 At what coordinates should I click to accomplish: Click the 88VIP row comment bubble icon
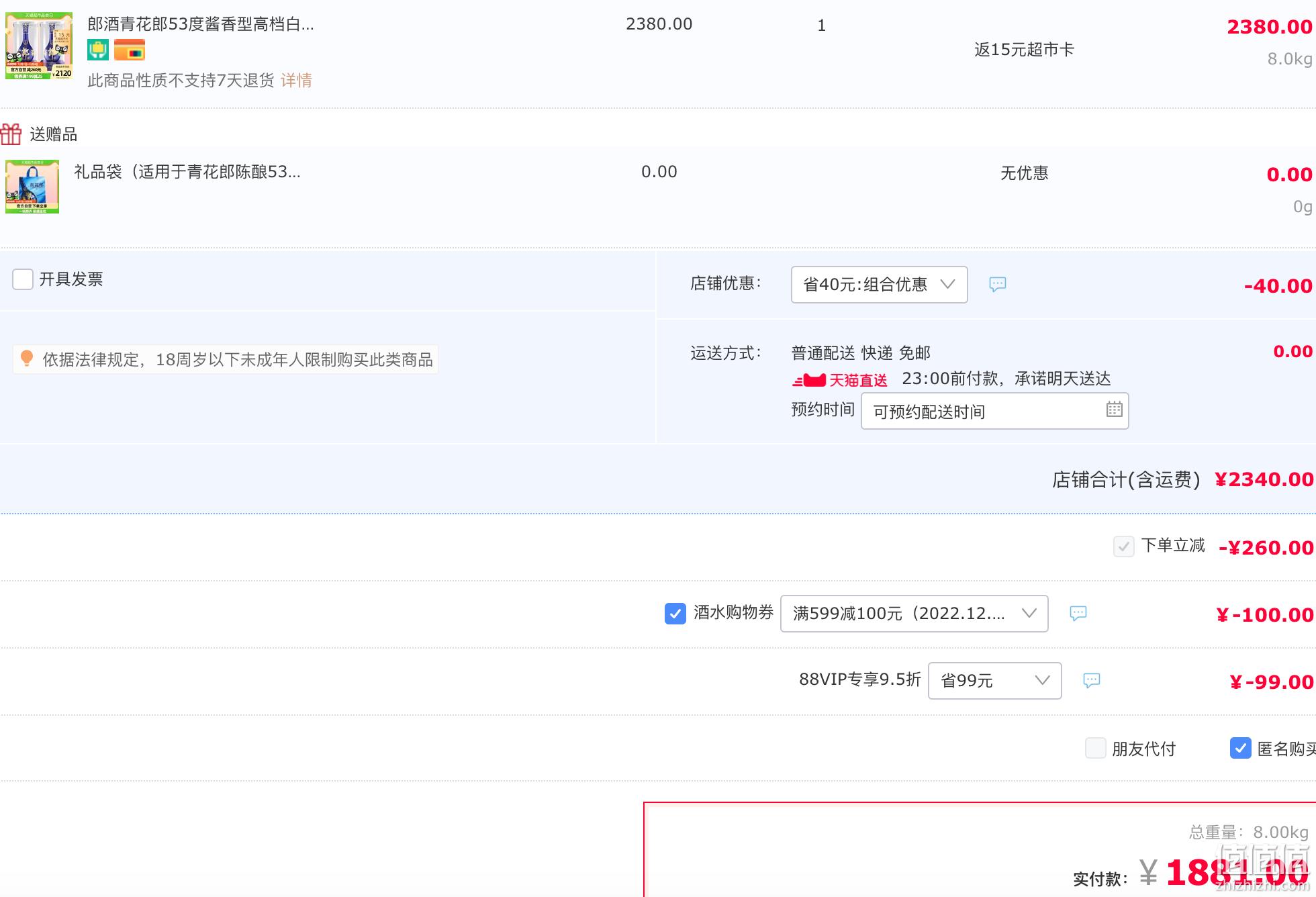tap(1092, 681)
